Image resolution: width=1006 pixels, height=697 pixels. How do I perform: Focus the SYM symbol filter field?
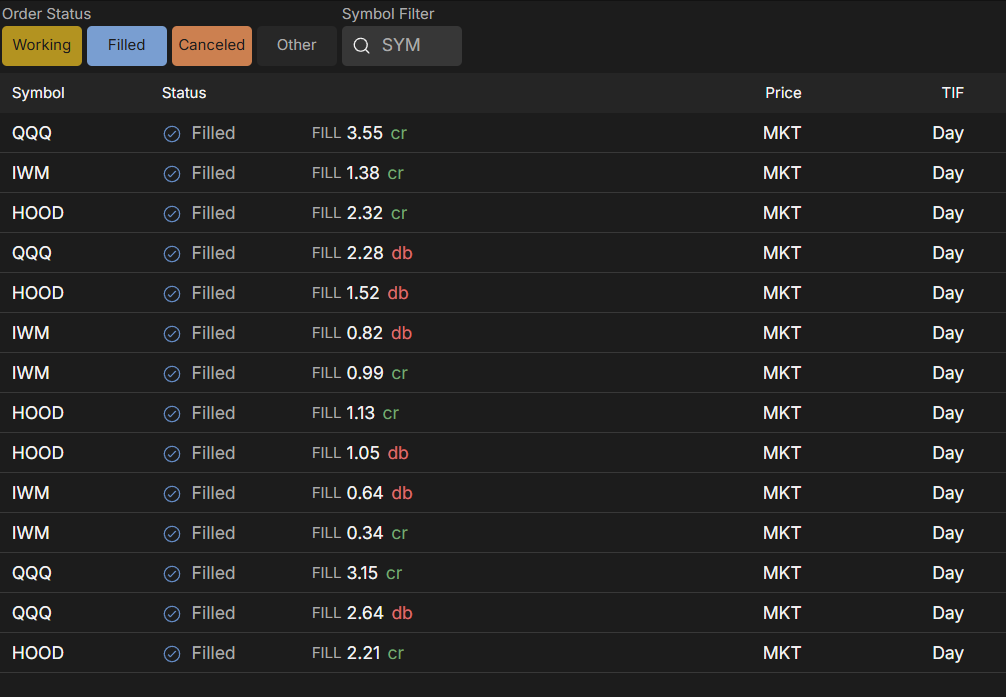tap(402, 46)
